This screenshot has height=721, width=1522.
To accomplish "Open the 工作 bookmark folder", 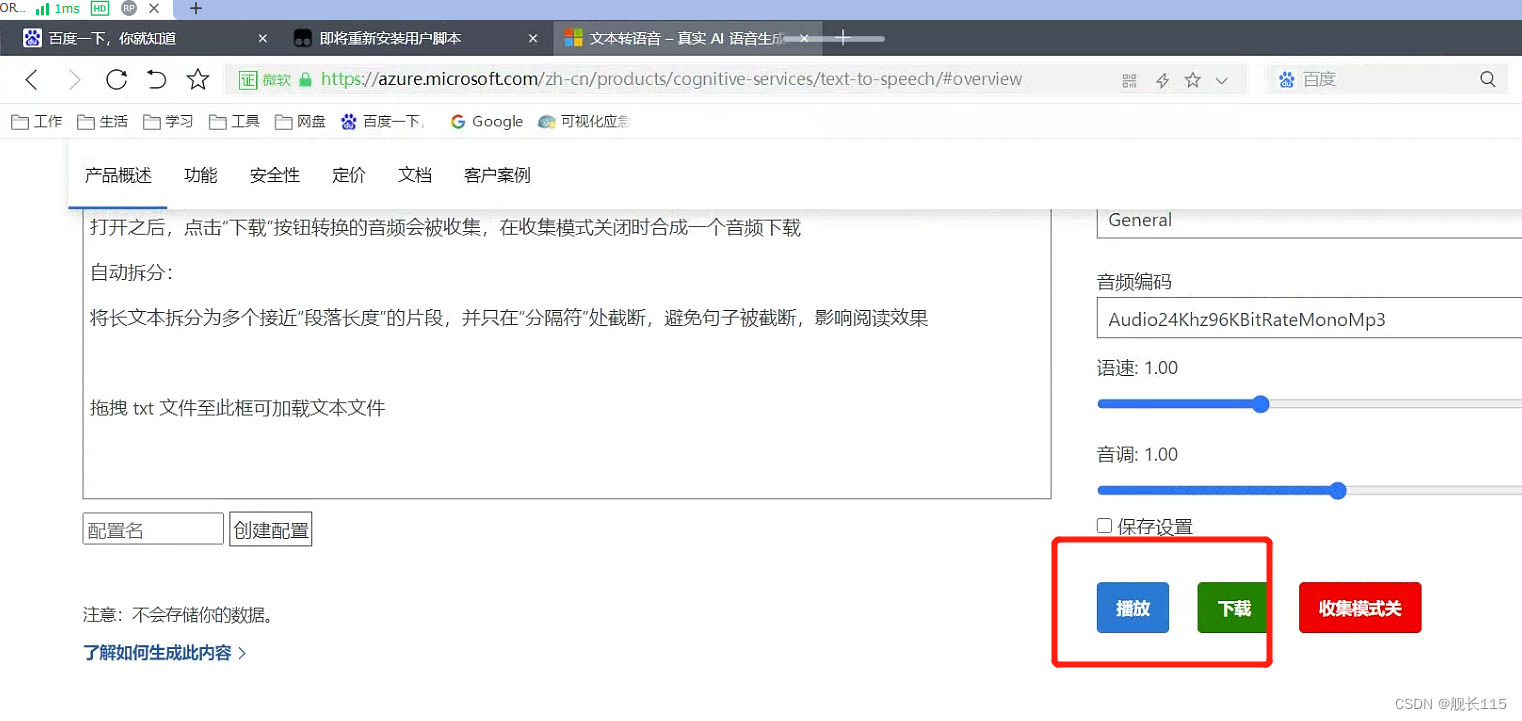I will (x=36, y=122).
